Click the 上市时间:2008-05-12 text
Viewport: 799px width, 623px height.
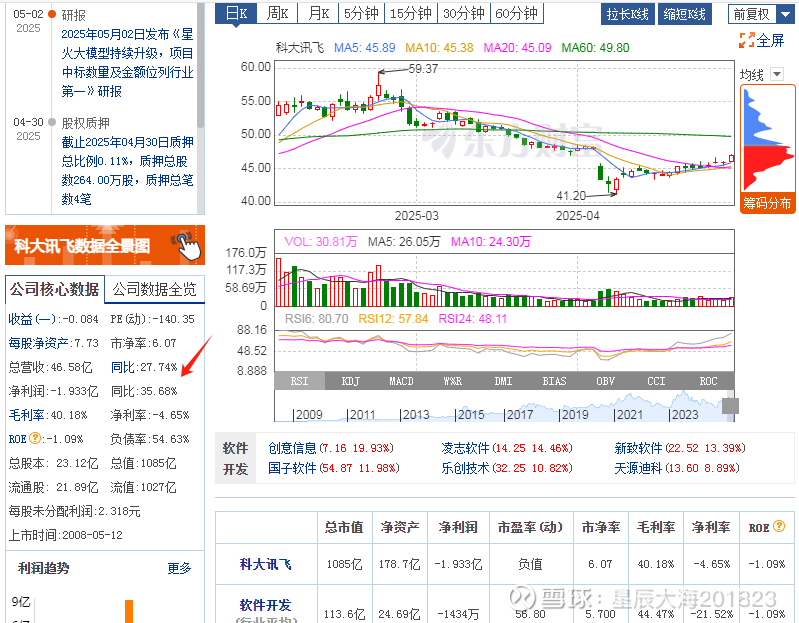point(66,535)
